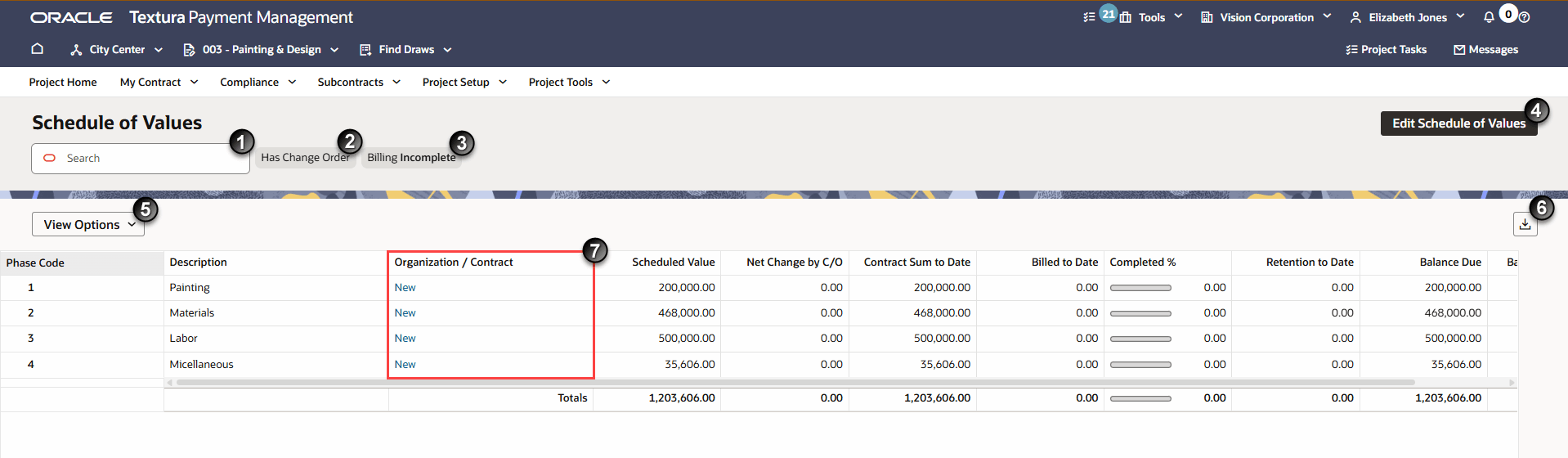Open the View Options dropdown
This screenshot has width=1568, height=458.
point(88,224)
